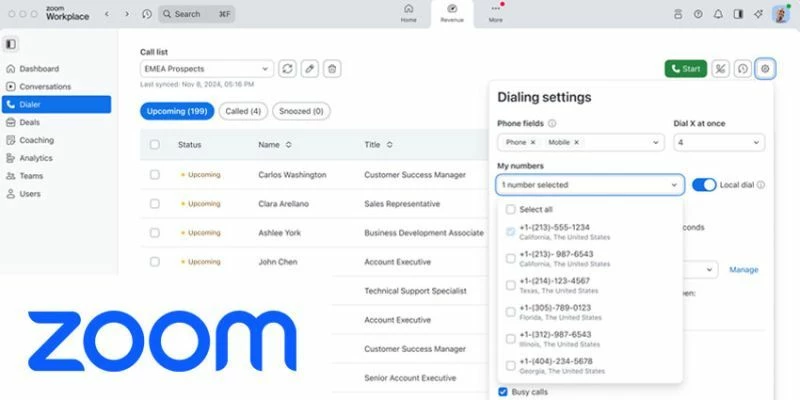Show Phone fields info tooltip icon

(552, 123)
